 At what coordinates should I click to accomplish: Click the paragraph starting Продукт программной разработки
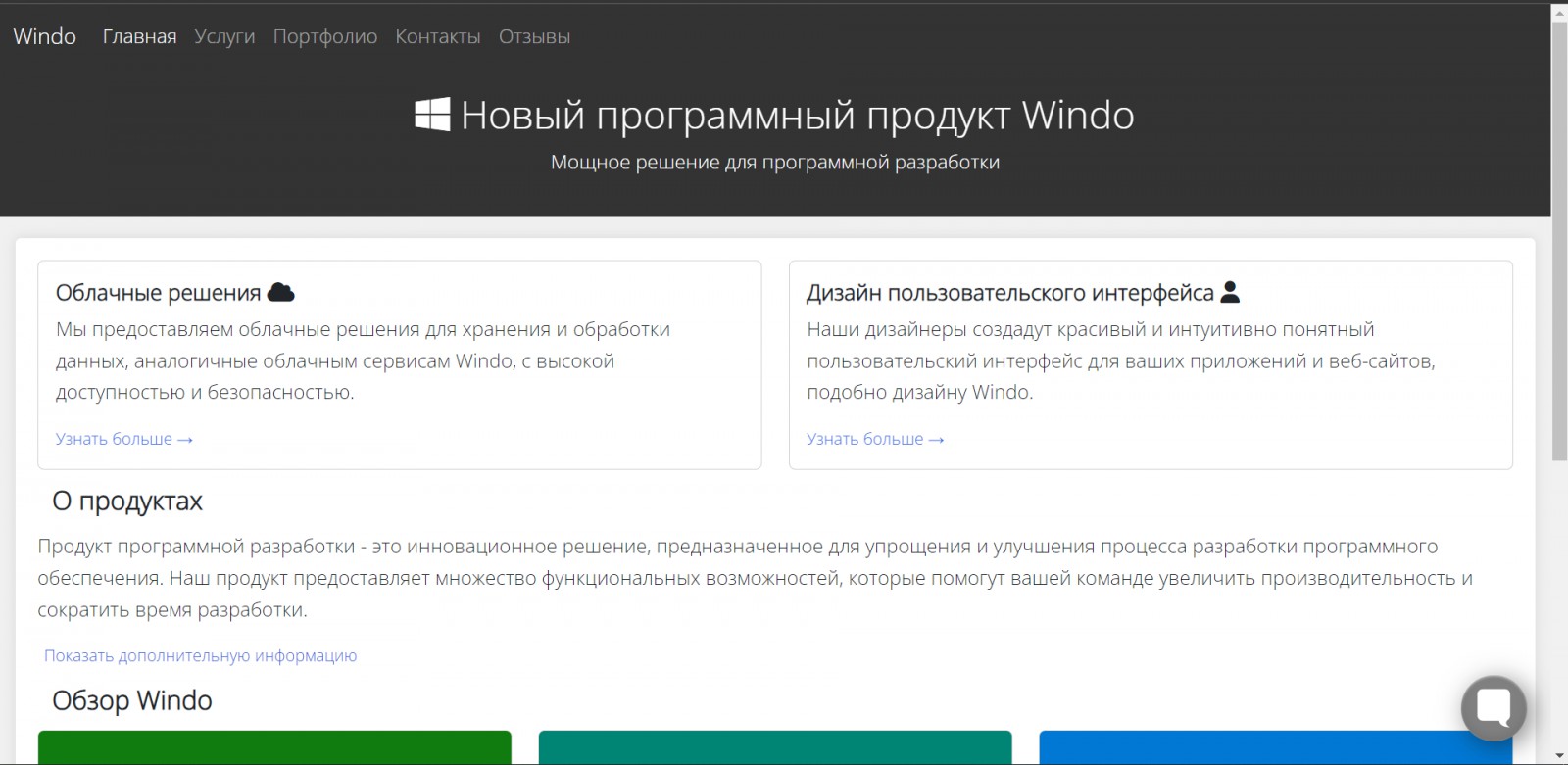[756, 578]
